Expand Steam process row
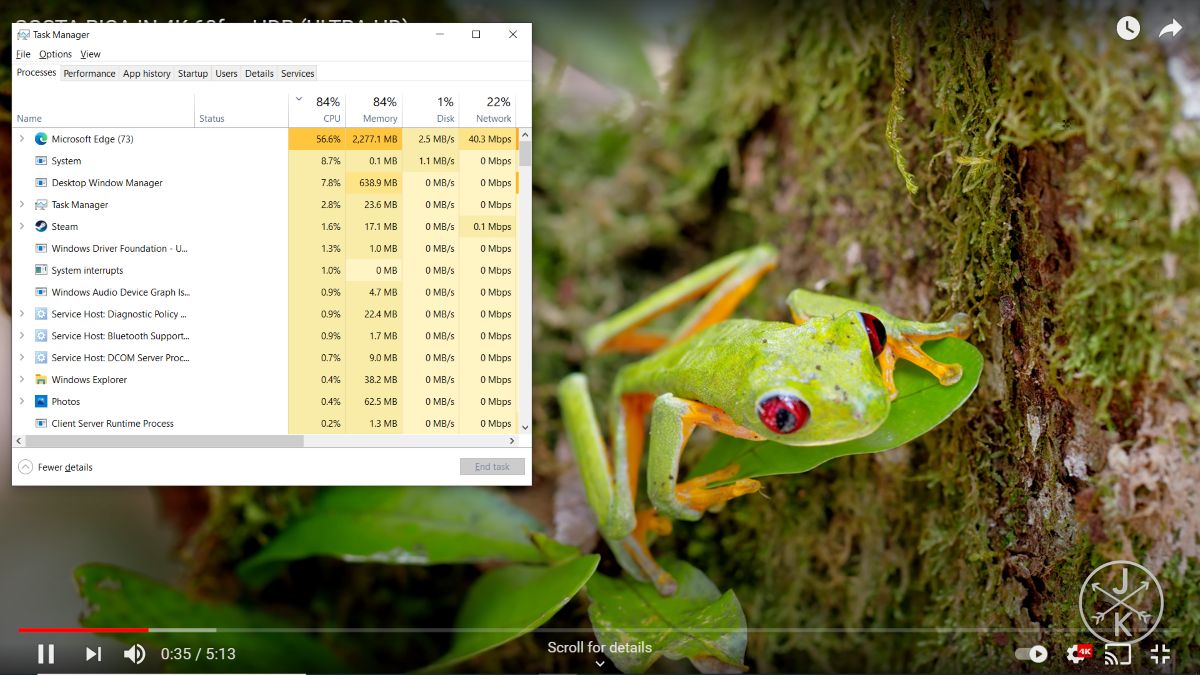Image resolution: width=1200 pixels, height=675 pixels. click(x=22, y=227)
